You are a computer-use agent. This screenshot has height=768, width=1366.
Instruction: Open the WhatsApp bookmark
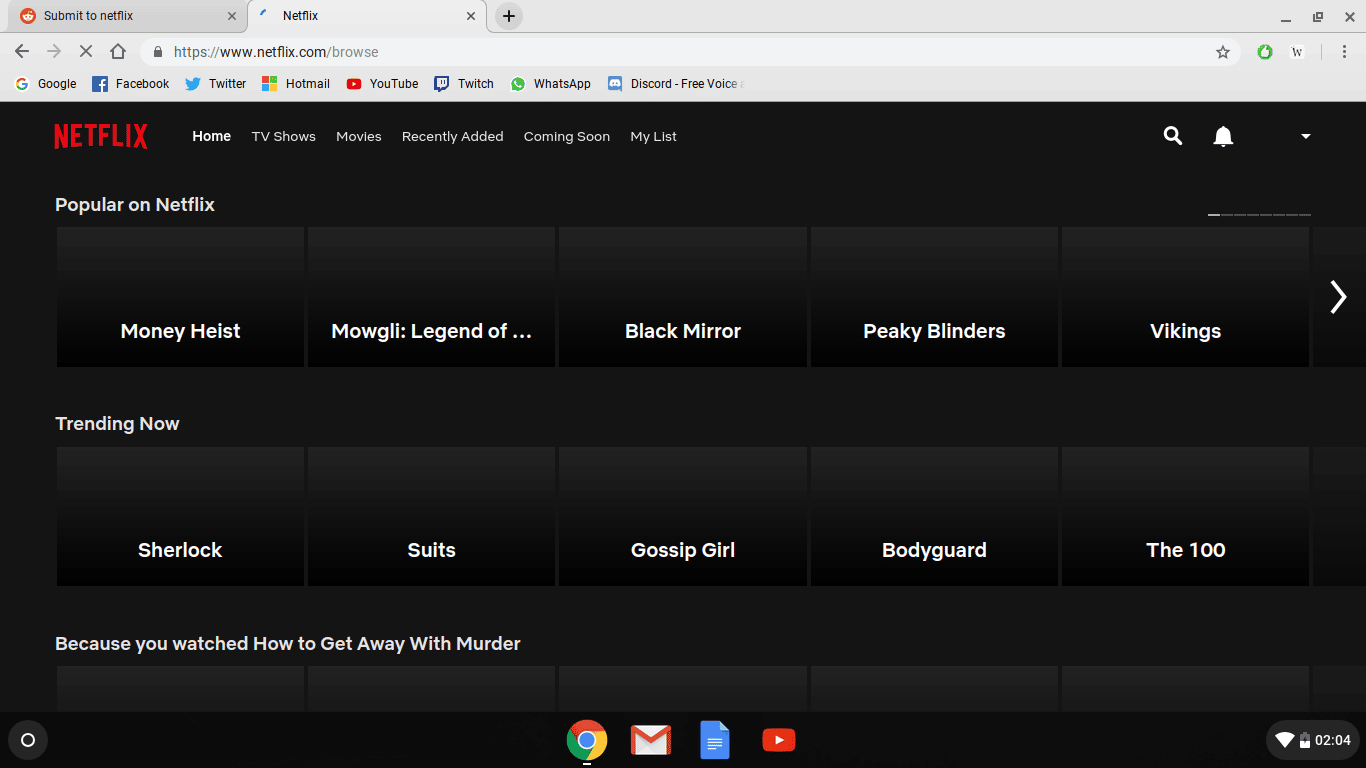(x=551, y=84)
